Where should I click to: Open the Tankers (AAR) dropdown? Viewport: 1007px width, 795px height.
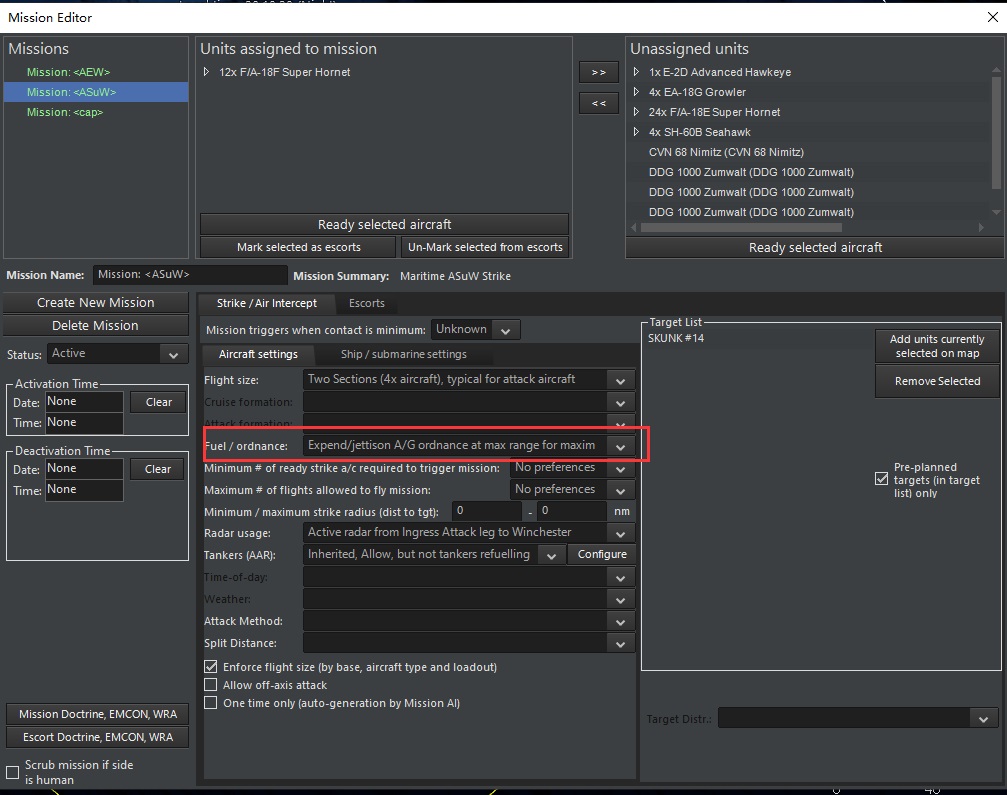click(x=434, y=554)
